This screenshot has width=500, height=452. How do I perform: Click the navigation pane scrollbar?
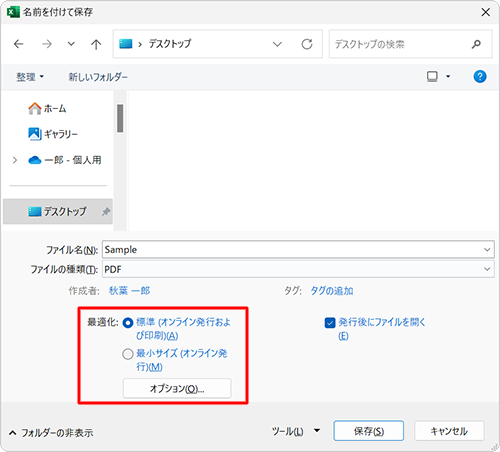[120, 118]
